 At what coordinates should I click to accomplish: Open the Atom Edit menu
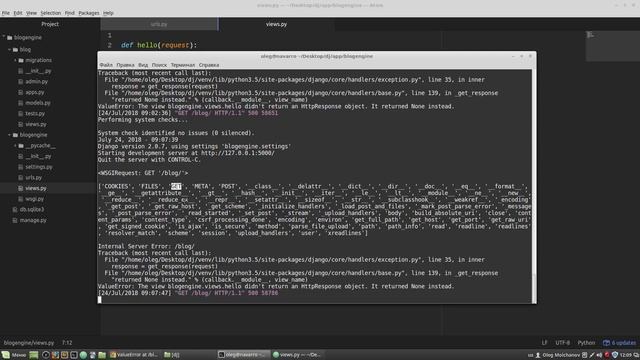pyautogui.click(x=18, y=13)
